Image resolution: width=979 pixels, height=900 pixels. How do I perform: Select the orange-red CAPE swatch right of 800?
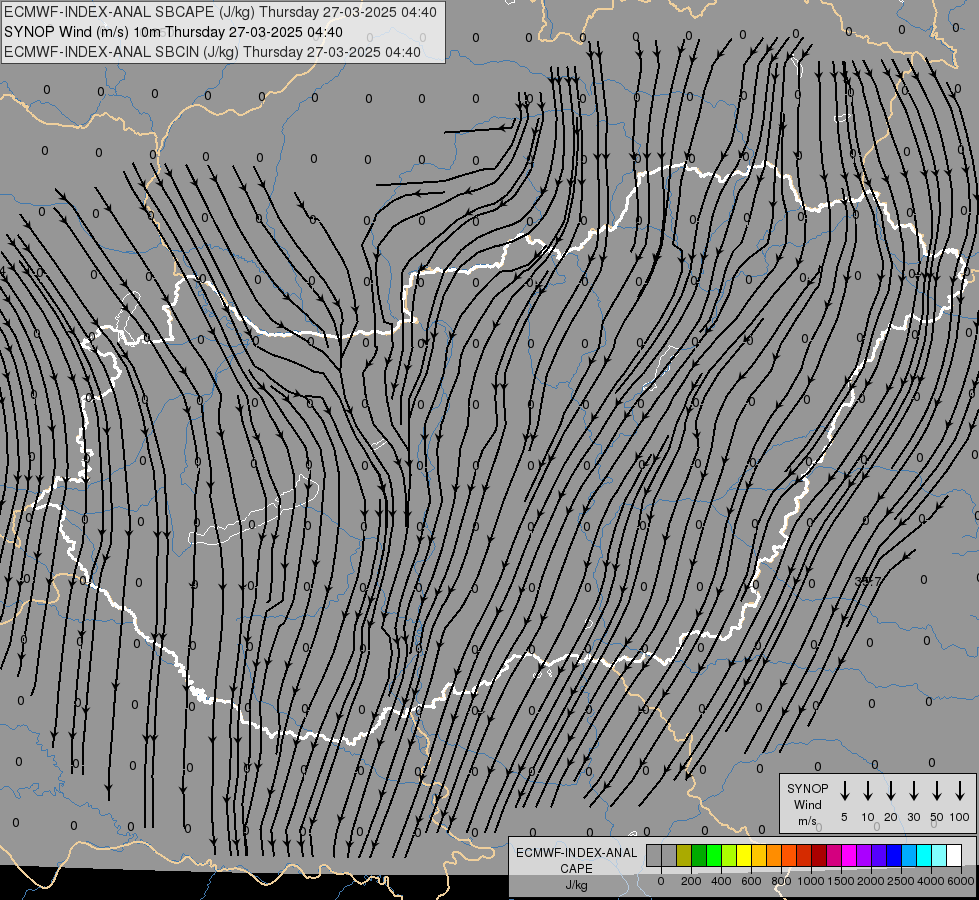[x=789, y=855]
